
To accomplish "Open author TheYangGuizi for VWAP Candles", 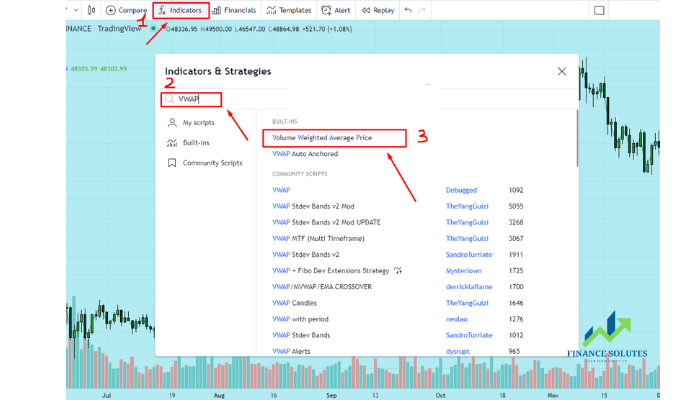I will pyautogui.click(x=467, y=303).
